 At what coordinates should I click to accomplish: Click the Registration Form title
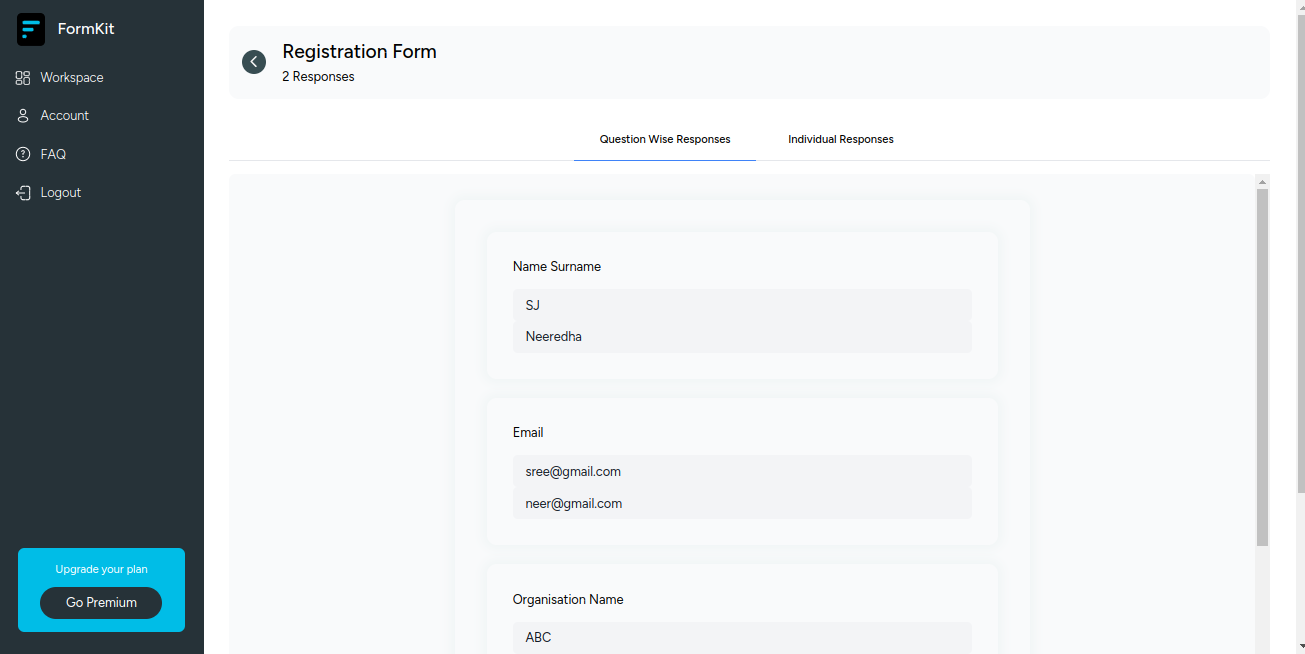tap(359, 51)
